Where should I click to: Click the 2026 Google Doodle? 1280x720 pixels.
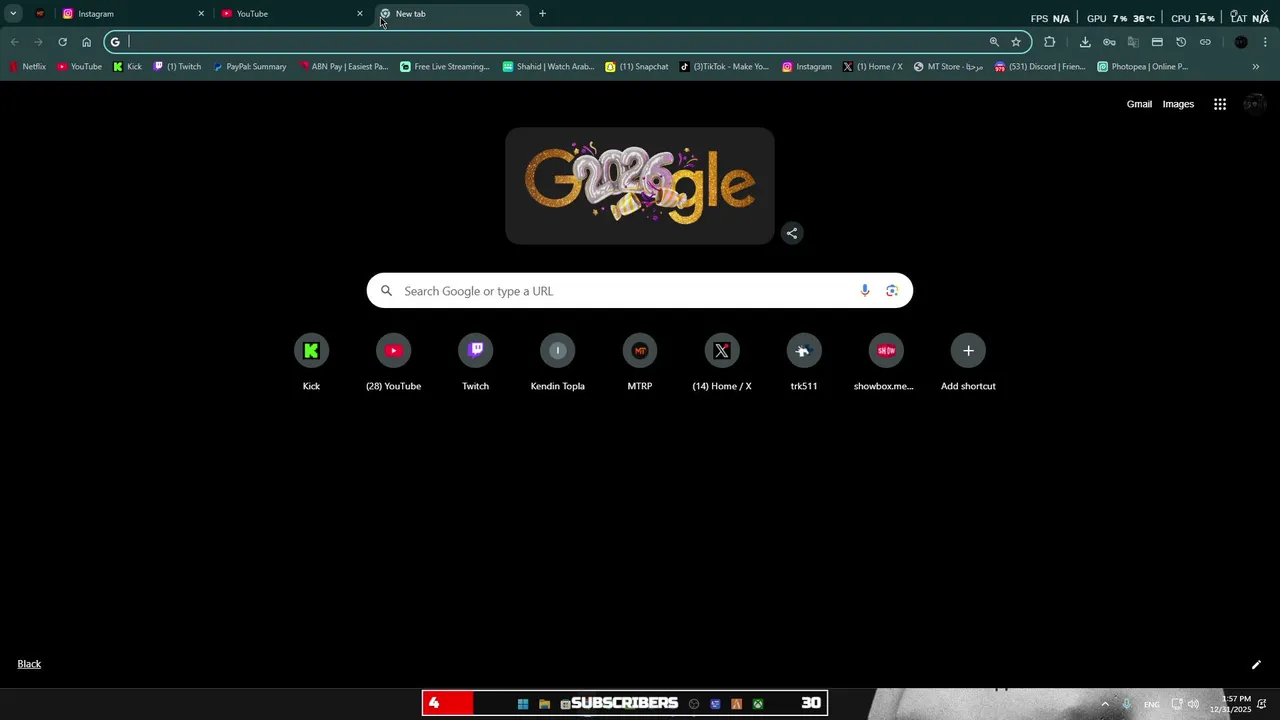tap(640, 186)
